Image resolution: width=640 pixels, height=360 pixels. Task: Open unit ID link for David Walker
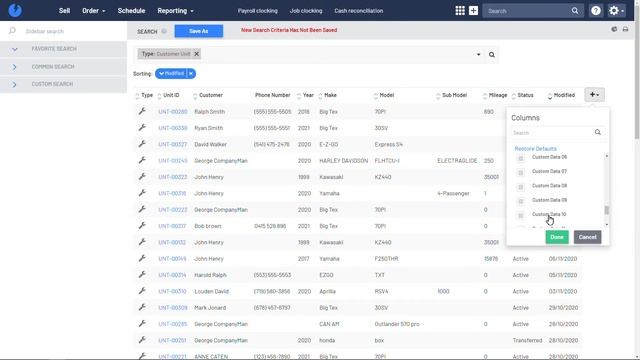(172, 144)
